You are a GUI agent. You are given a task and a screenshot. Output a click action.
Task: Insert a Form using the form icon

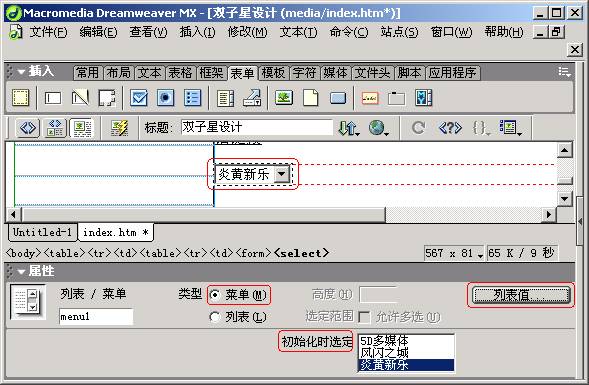click(x=20, y=98)
